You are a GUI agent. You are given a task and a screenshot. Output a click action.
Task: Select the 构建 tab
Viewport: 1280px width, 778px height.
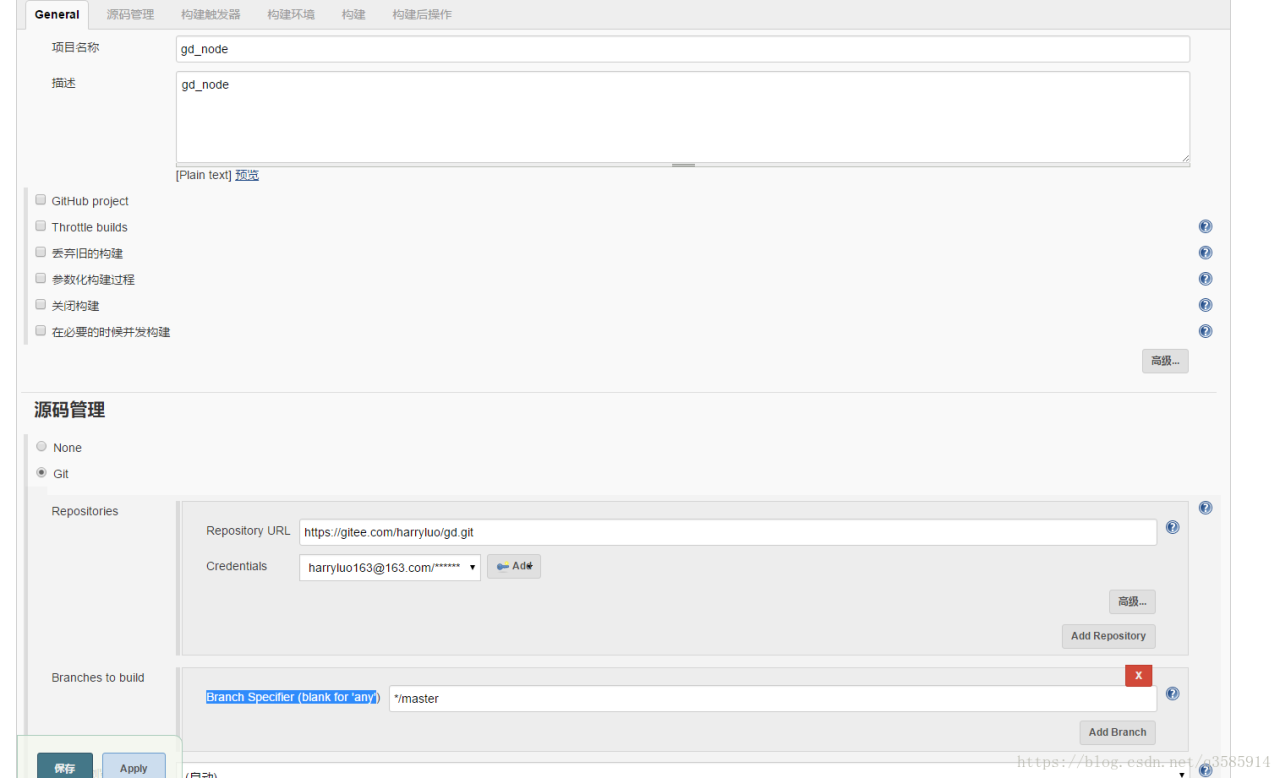(x=353, y=15)
